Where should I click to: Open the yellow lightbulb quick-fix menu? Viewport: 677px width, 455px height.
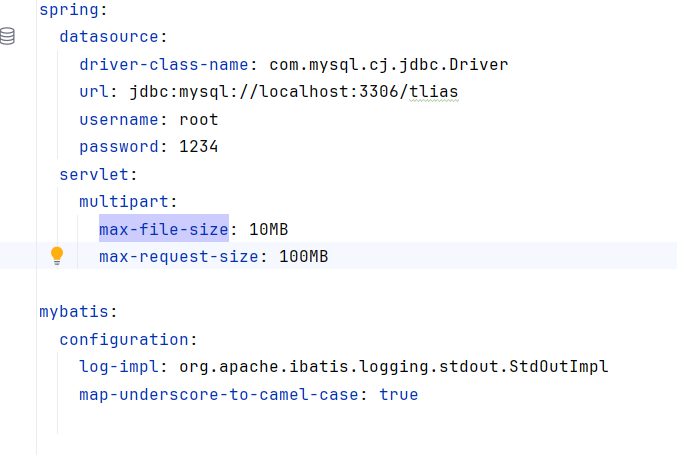(x=57, y=256)
